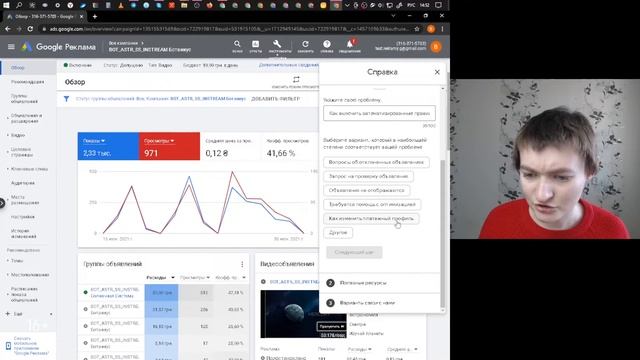Open the search magnifier in the Ads header
The image size is (640, 360).
click(x=237, y=44)
